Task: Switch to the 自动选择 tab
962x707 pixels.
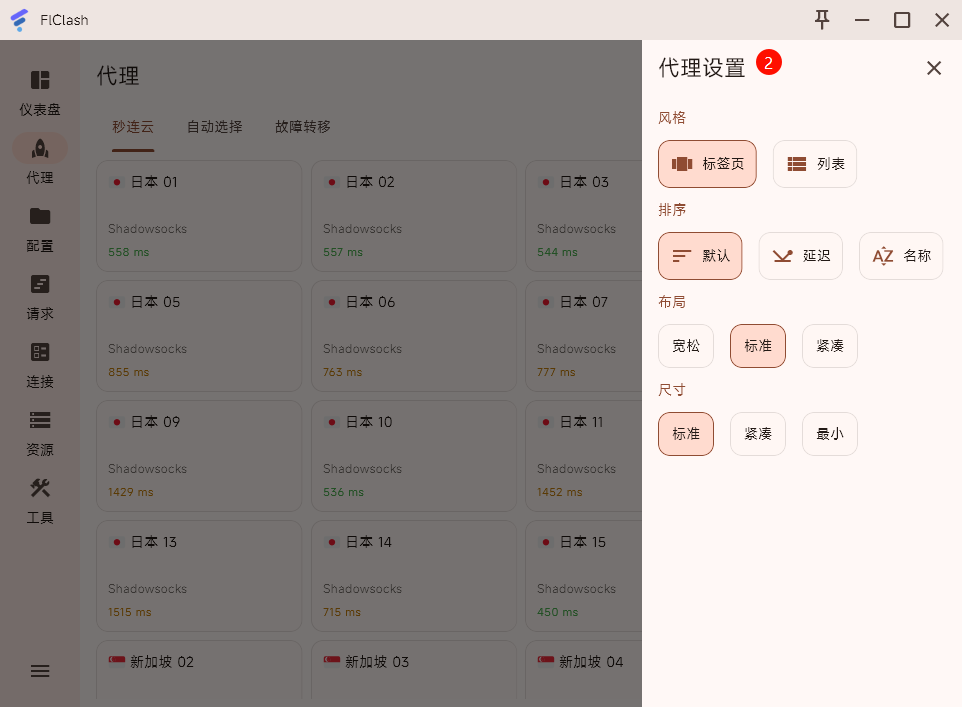Action: click(215, 127)
